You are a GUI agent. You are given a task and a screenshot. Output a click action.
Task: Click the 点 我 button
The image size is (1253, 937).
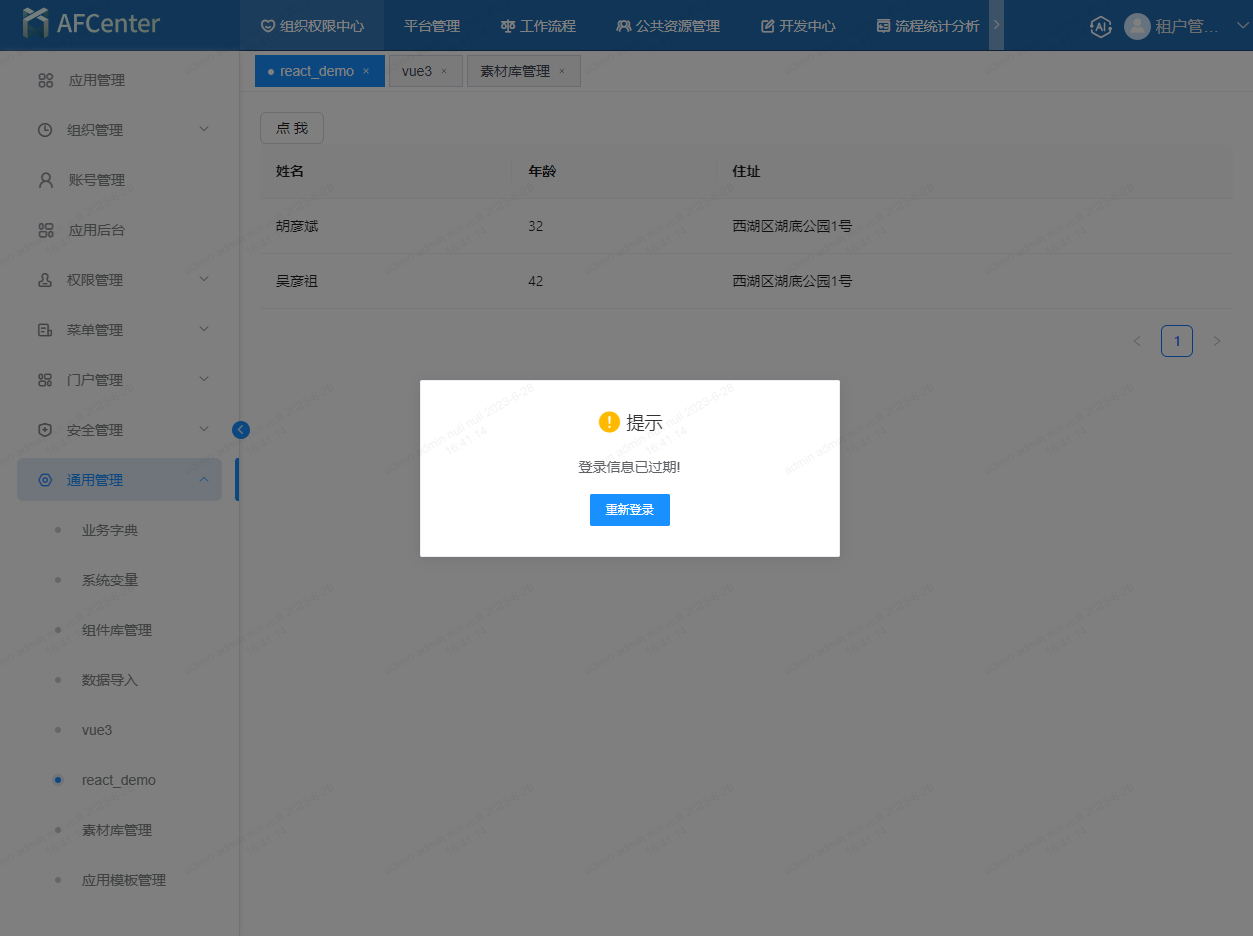292,128
